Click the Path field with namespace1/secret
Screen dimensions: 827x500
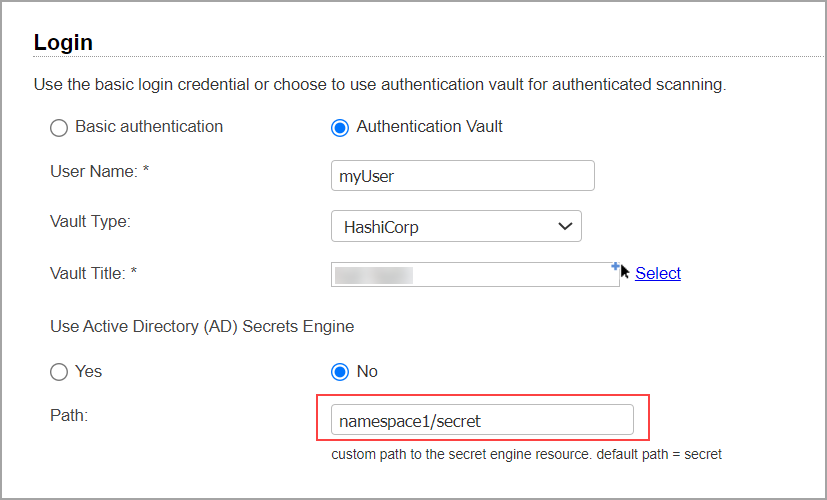point(482,420)
